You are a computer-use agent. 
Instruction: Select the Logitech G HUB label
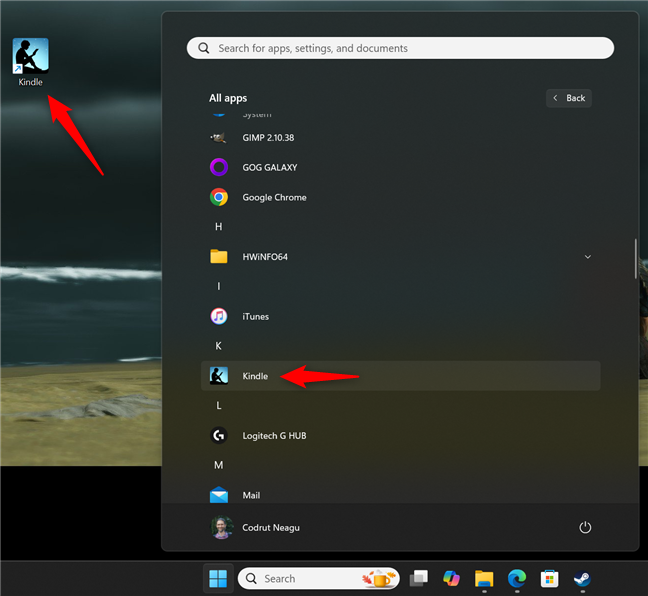coord(274,436)
